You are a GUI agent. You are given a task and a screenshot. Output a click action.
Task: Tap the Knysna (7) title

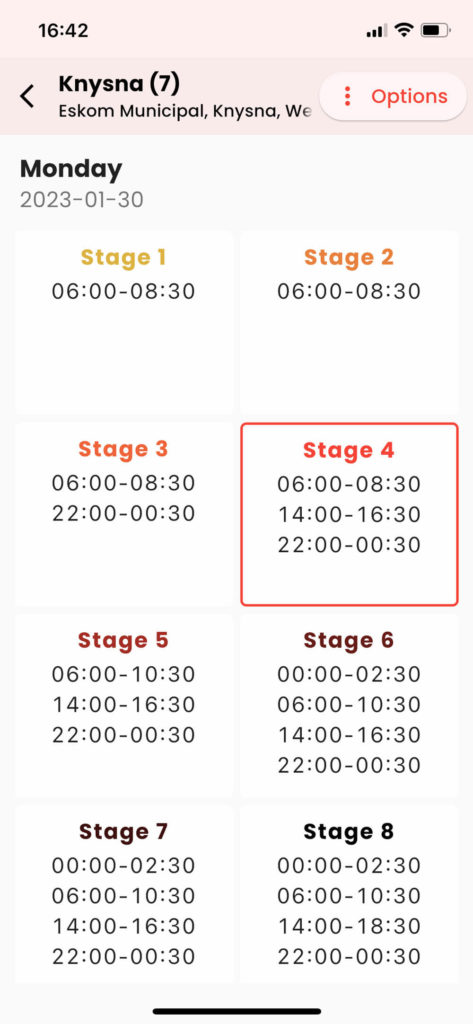point(119,84)
